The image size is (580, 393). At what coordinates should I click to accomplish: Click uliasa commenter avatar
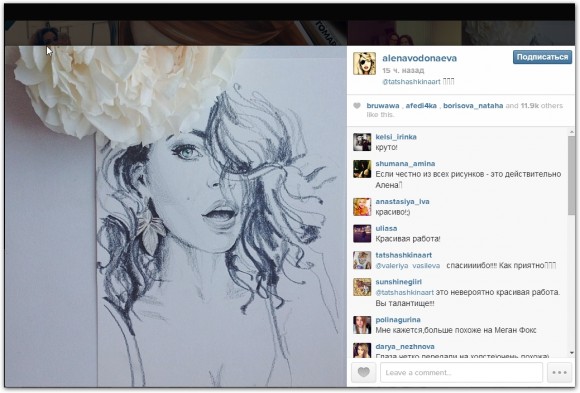point(362,234)
